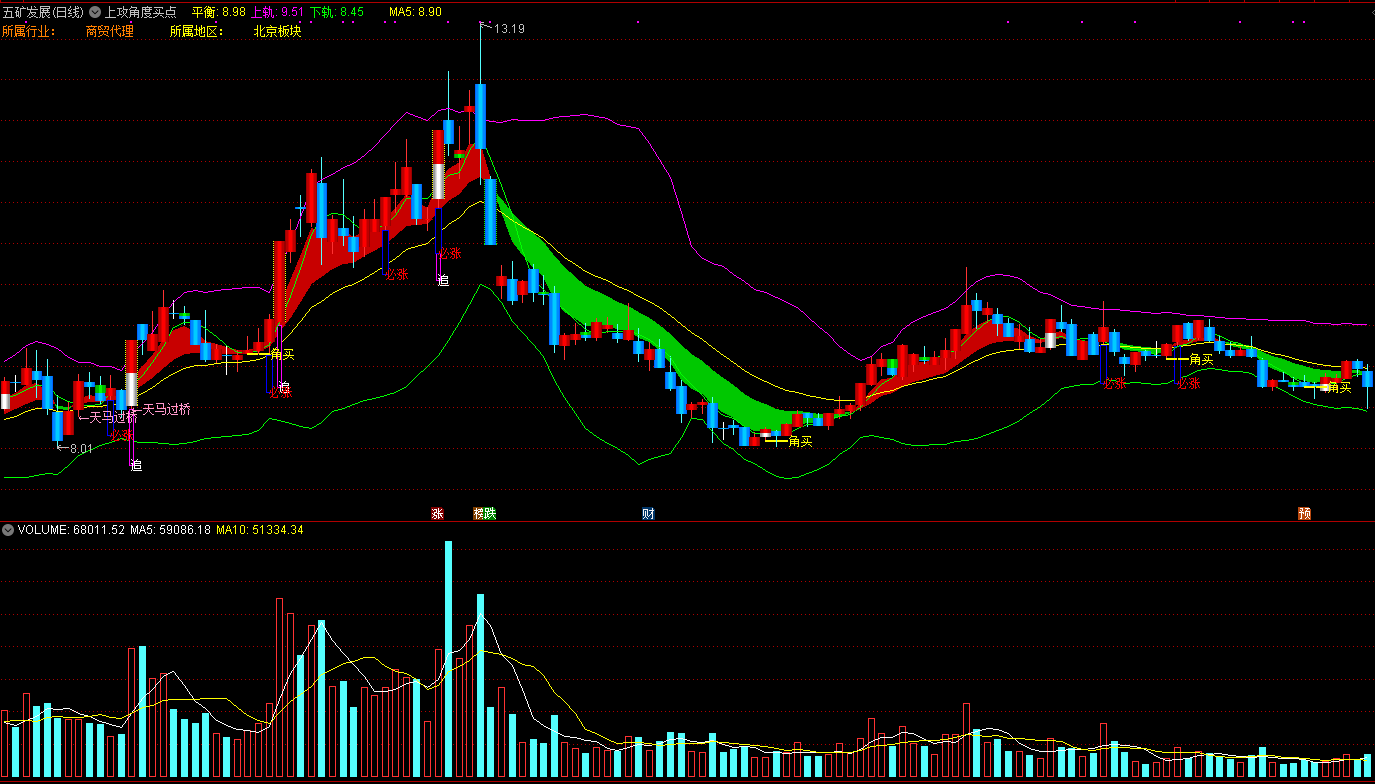
Task: Open the dropdown arrow beside 五矿发展(日线)
Action: point(94,13)
